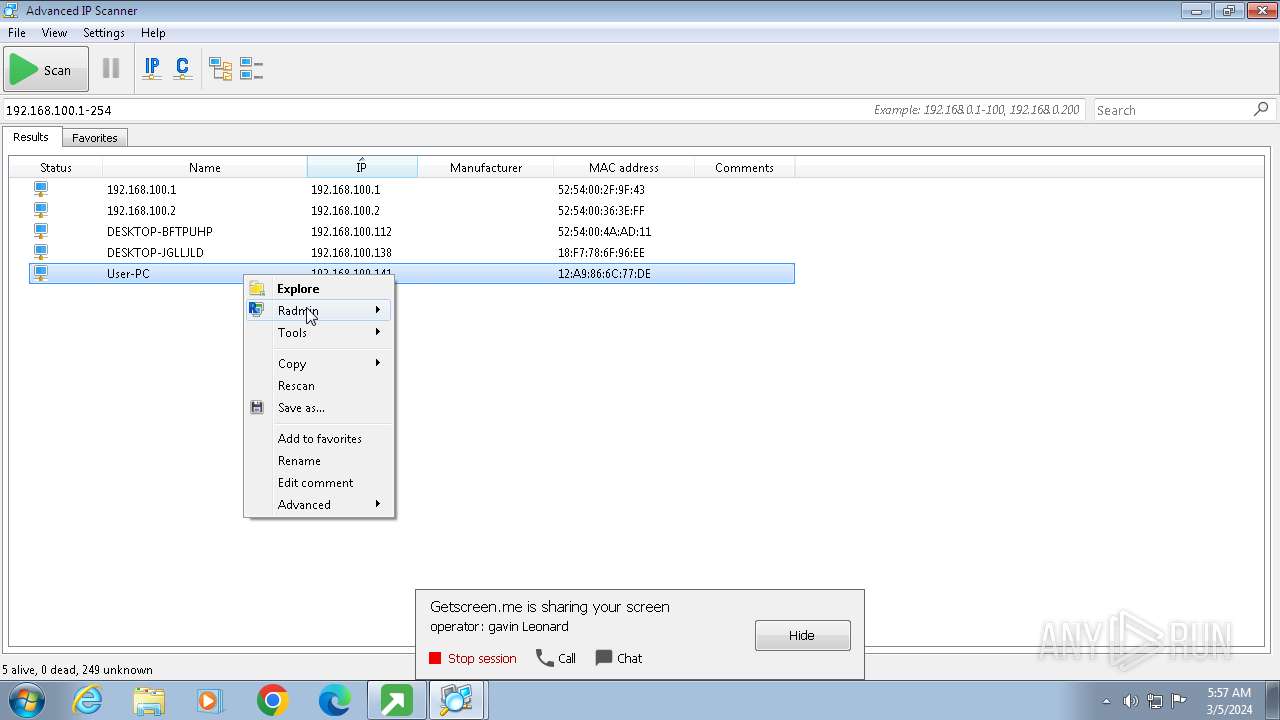Show hidden system tray icons

pos(1106,701)
